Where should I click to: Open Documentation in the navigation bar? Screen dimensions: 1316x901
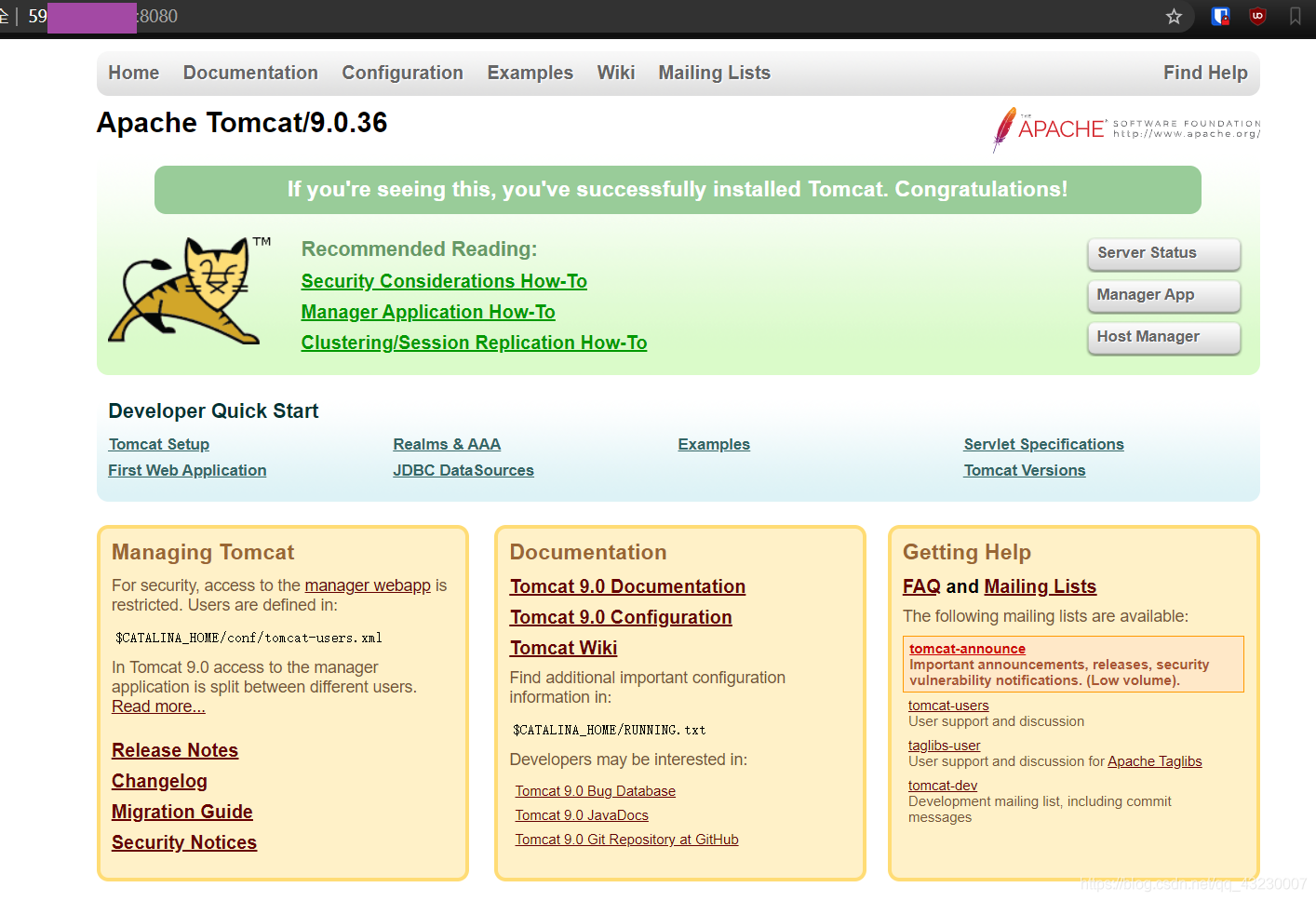tap(250, 73)
